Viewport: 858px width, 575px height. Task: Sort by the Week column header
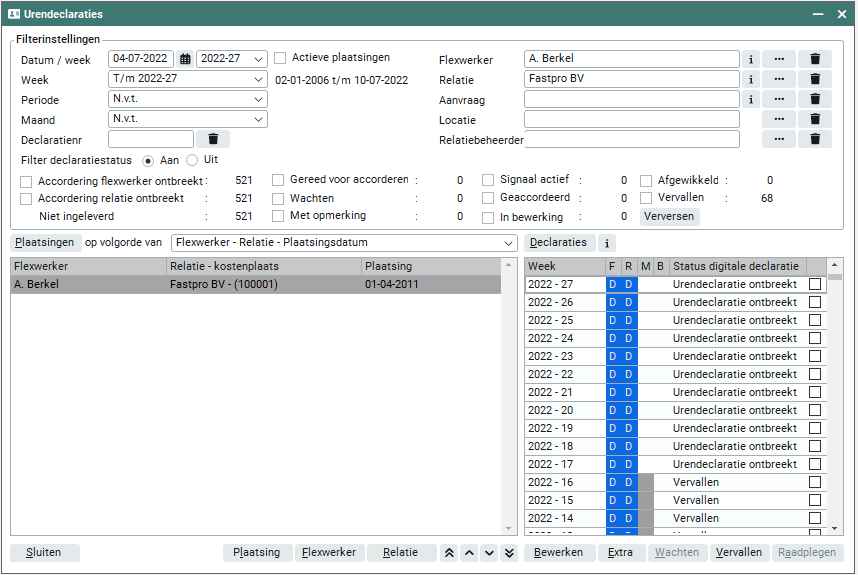pyautogui.click(x=564, y=266)
